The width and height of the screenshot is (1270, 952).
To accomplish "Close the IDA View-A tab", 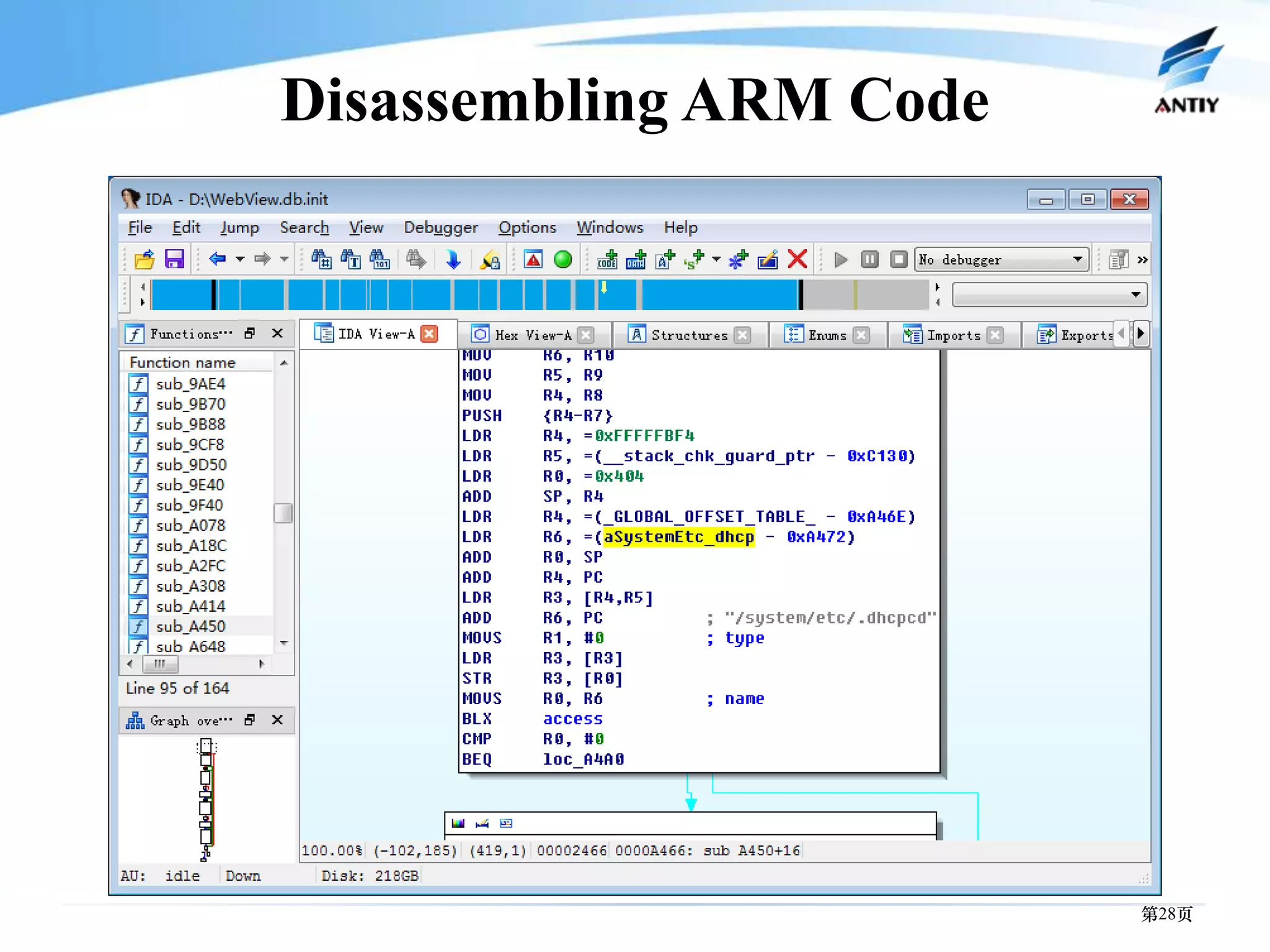I will point(429,334).
